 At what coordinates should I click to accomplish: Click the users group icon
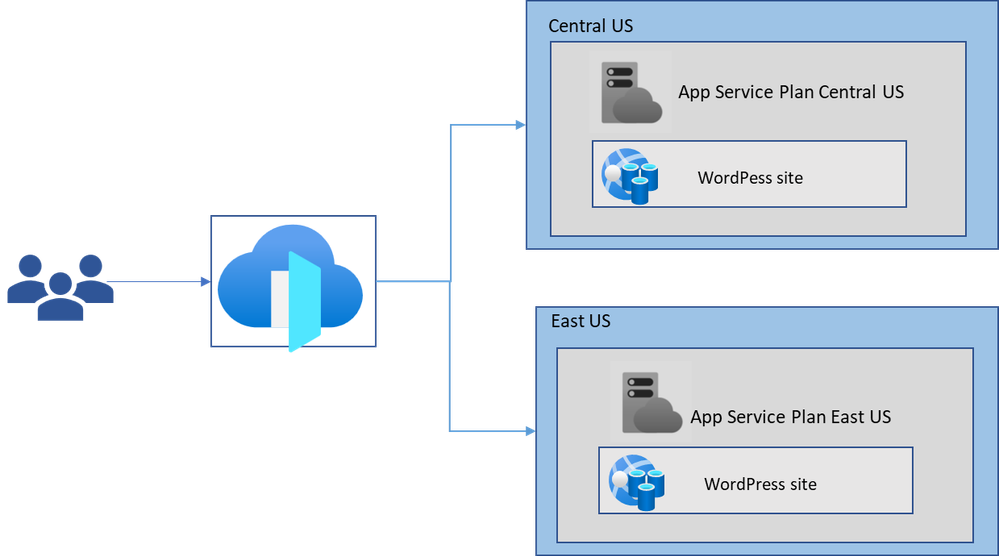pyautogui.click(x=61, y=287)
